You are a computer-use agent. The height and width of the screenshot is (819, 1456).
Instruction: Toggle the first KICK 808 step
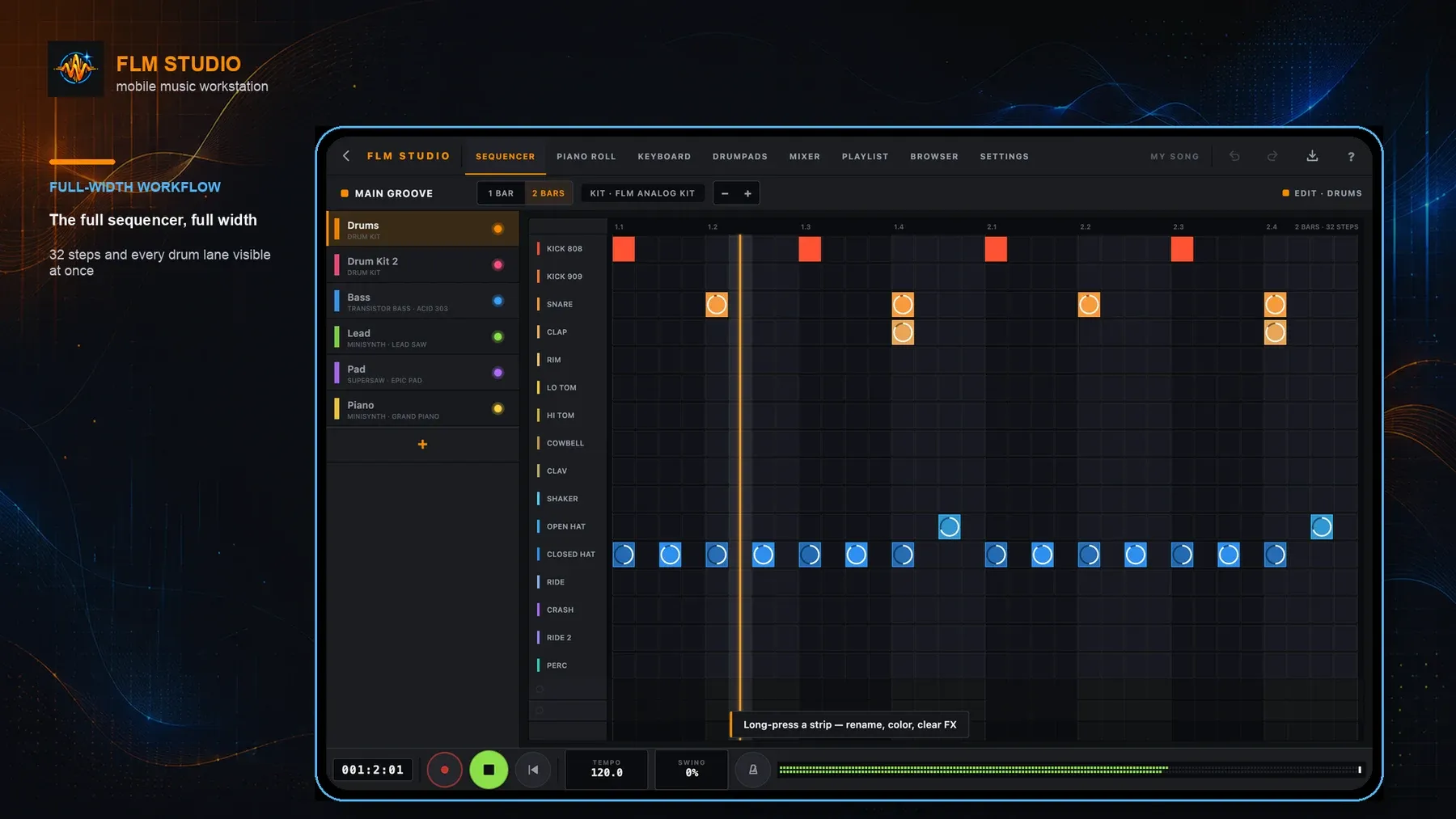(624, 249)
